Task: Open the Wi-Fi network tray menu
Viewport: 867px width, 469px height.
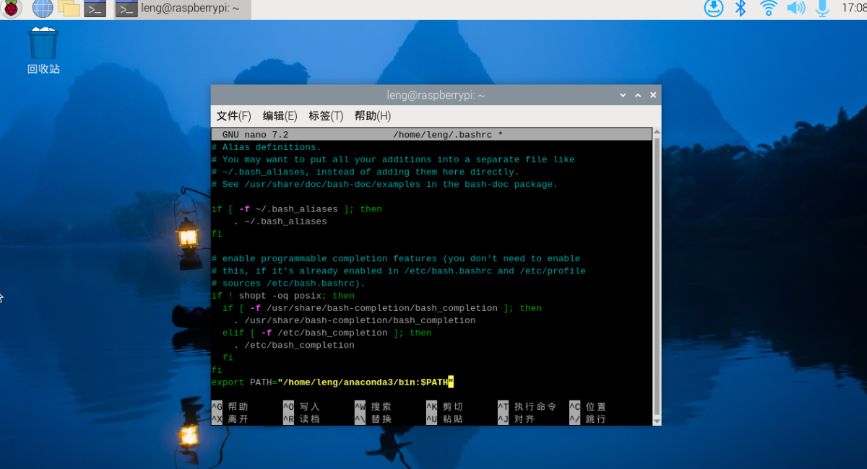Action: 768,8
